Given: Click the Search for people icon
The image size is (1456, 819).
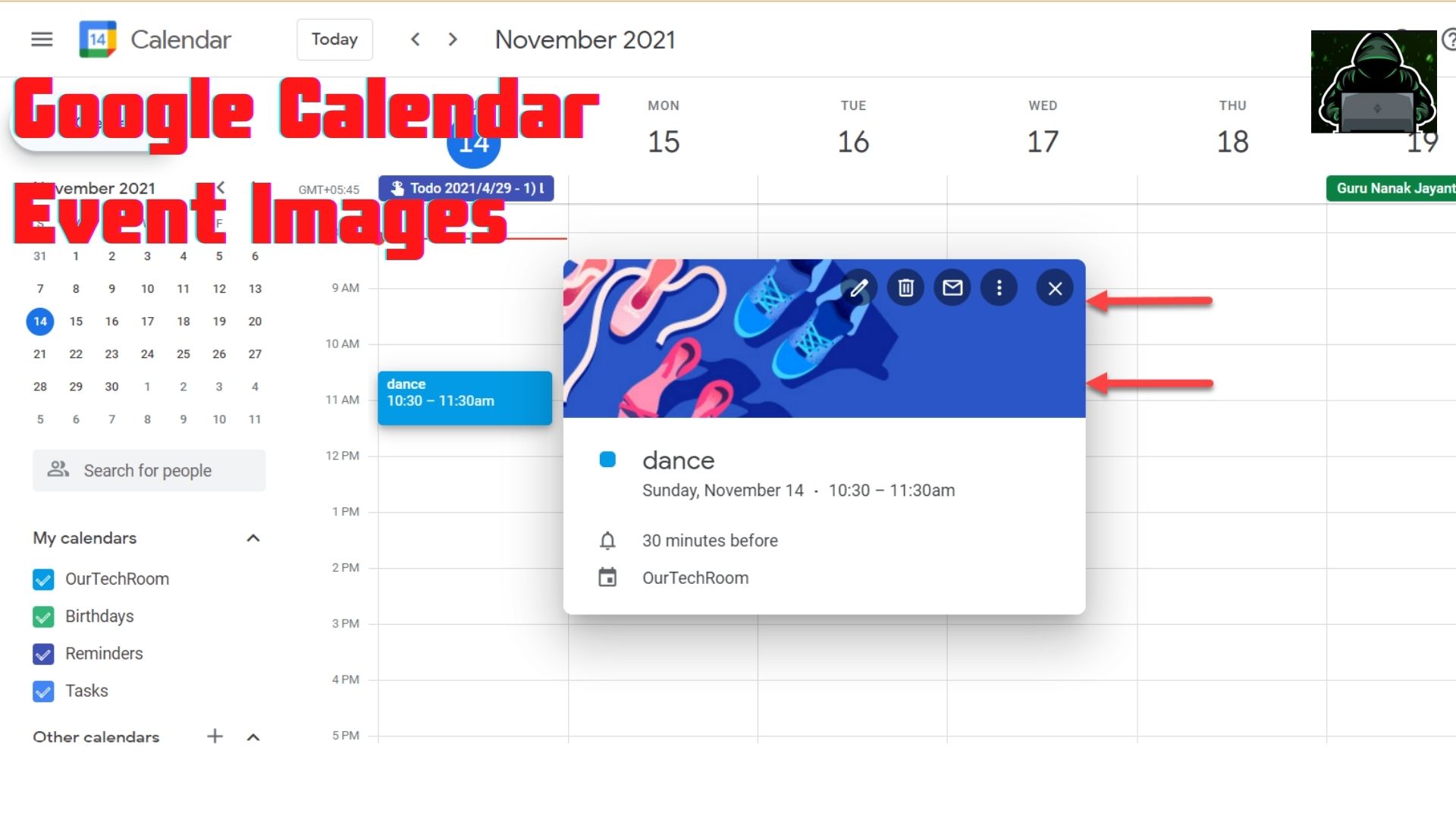Looking at the screenshot, I should [x=58, y=470].
